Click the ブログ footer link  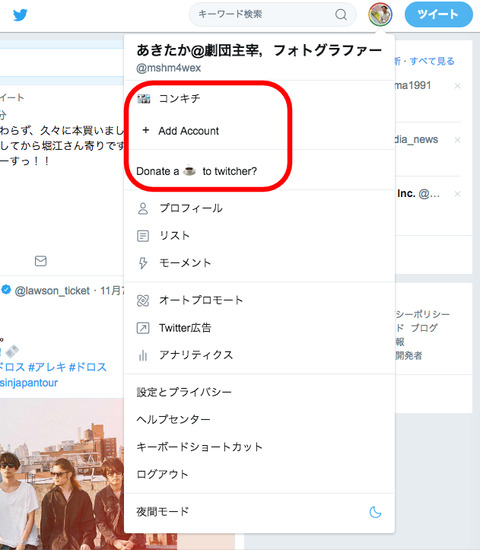pos(424,328)
